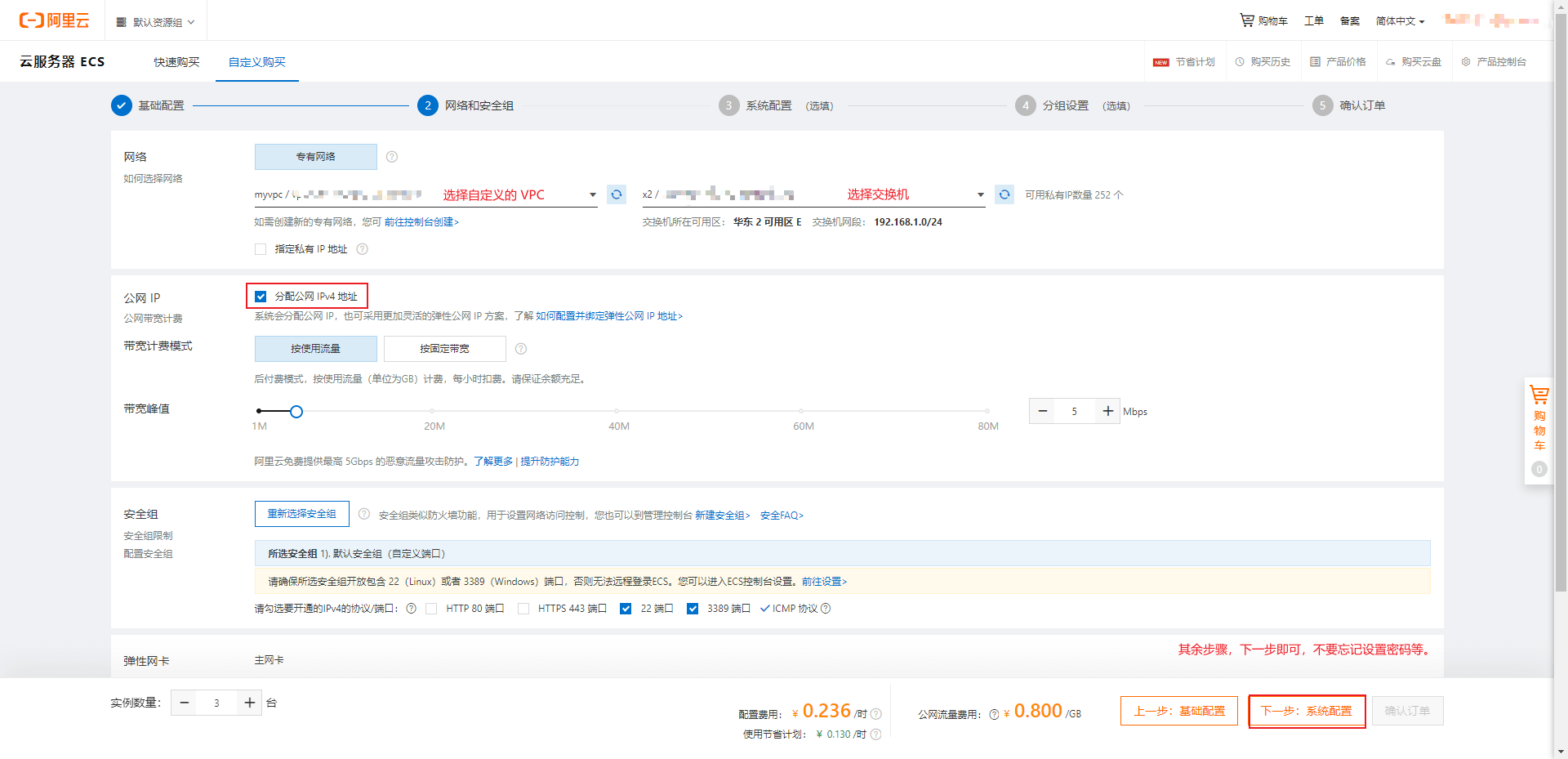
Task: Click default resource group icon
Action: [x=121, y=22]
